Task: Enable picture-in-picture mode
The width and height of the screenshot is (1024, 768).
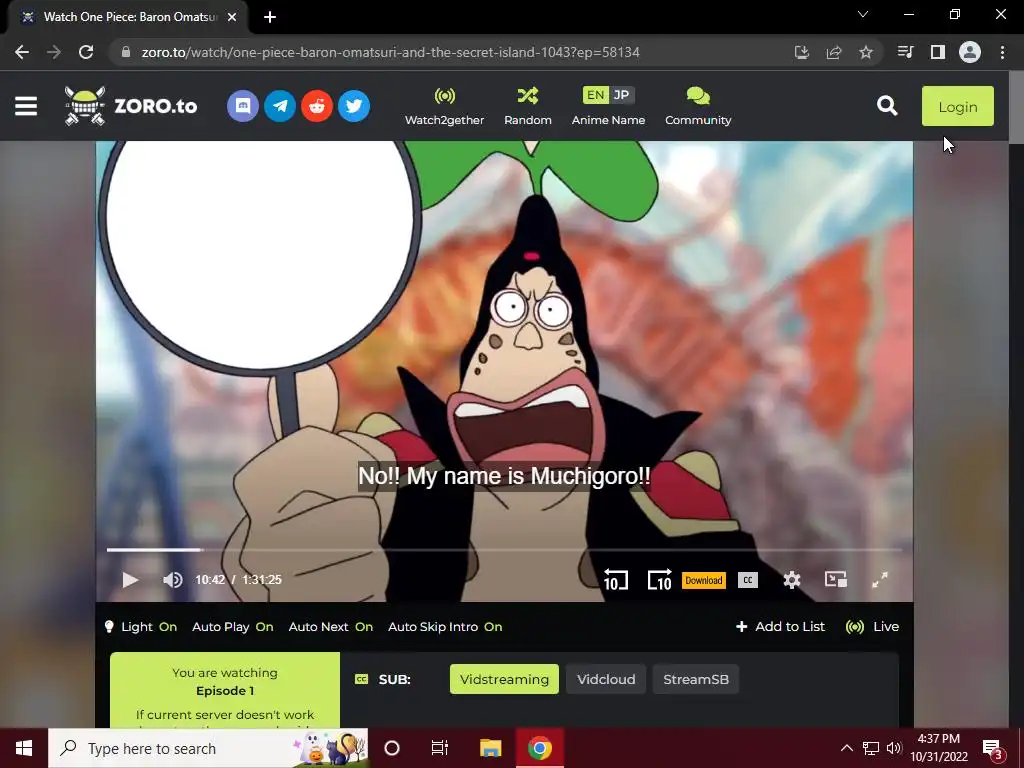Action: 836,579
